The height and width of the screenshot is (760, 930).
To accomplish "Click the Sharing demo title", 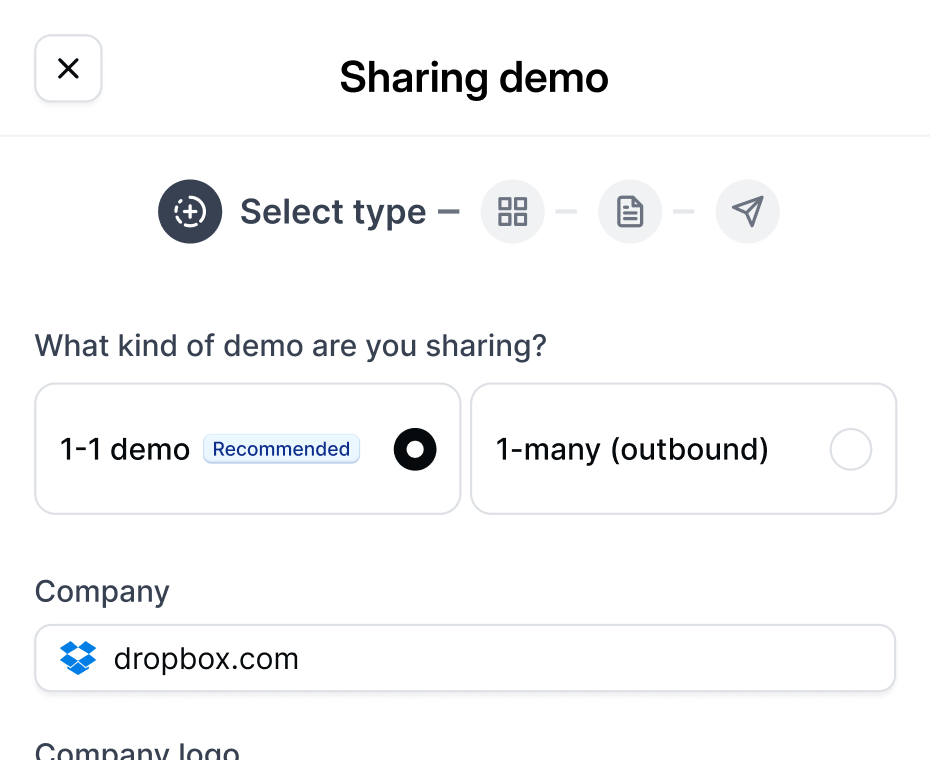I will click(474, 77).
